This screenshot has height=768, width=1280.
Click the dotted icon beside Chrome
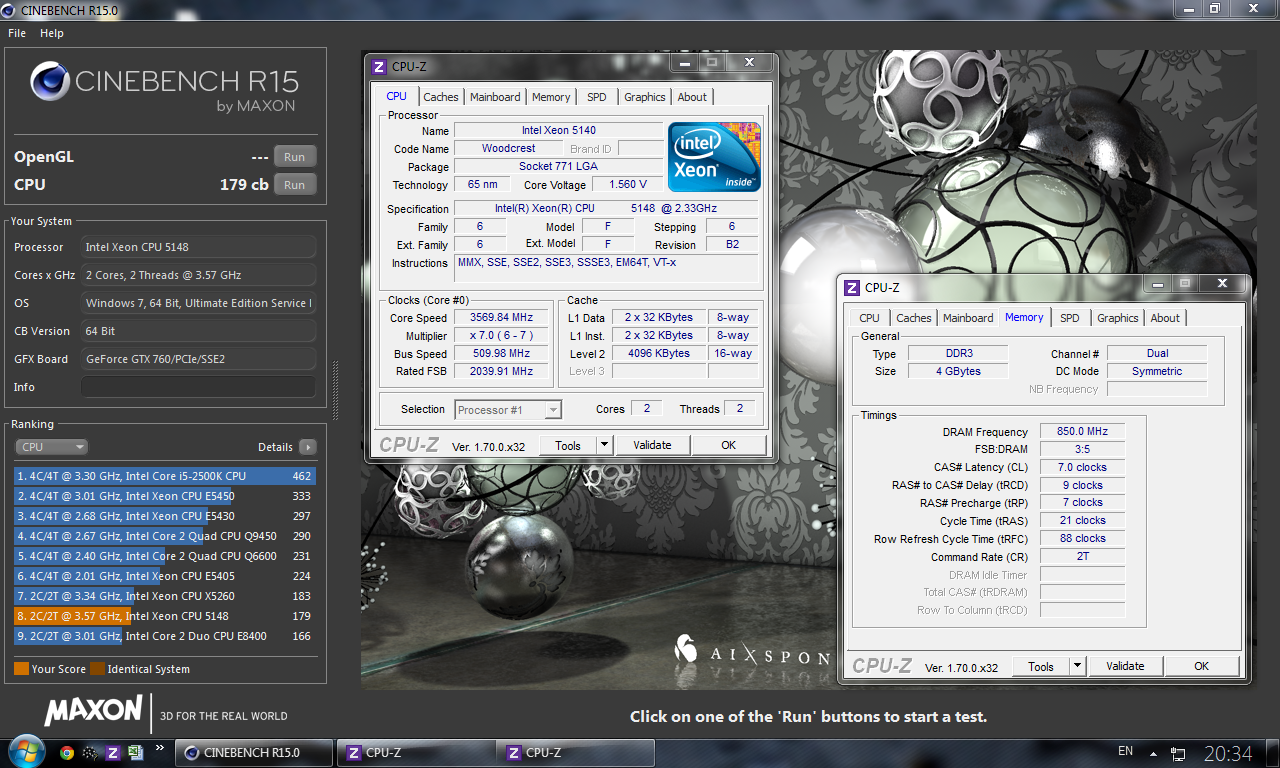[90, 753]
